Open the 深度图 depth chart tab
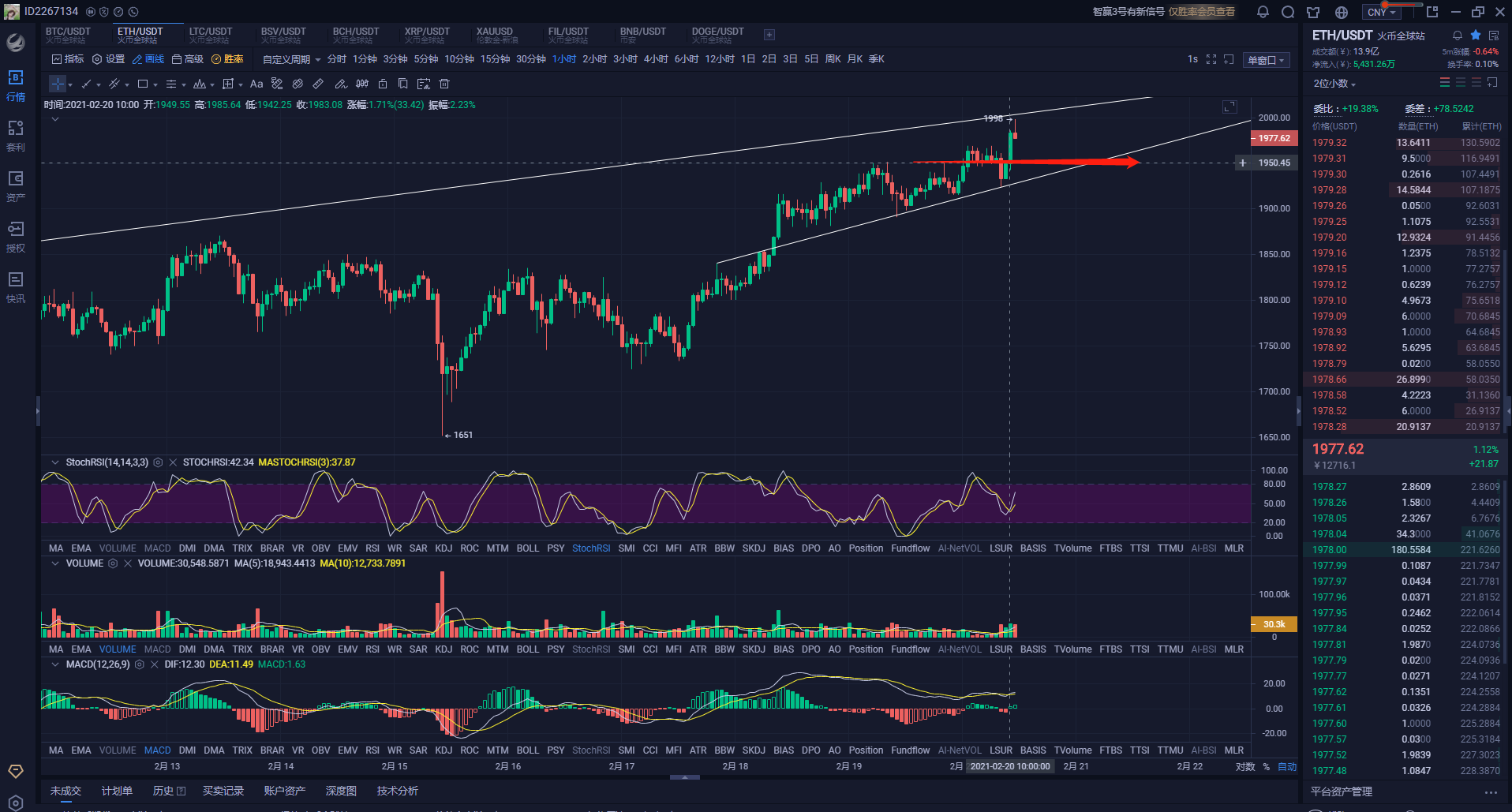This screenshot has height=812, width=1512. click(341, 791)
